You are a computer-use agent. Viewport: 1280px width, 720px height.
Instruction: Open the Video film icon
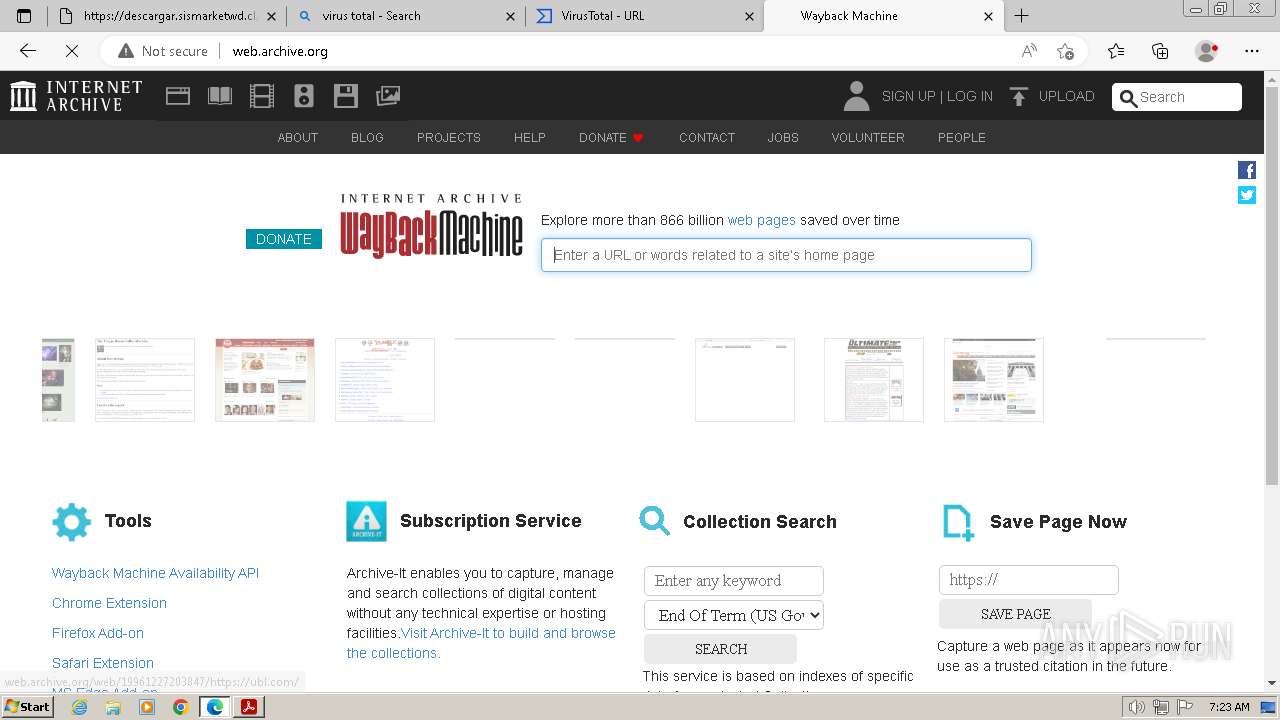click(262, 96)
